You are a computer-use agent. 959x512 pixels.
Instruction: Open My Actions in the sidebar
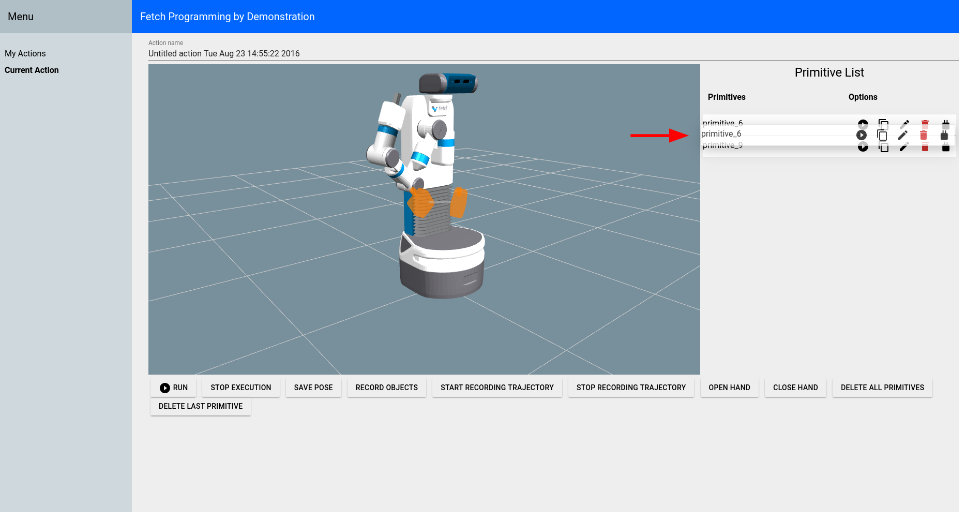click(x=25, y=54)
